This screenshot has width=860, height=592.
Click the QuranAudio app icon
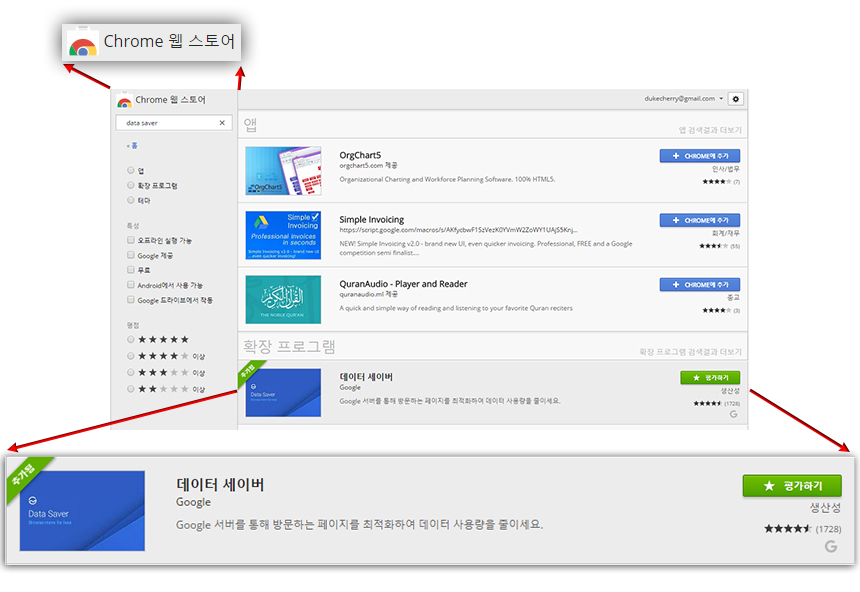(283, 299)
